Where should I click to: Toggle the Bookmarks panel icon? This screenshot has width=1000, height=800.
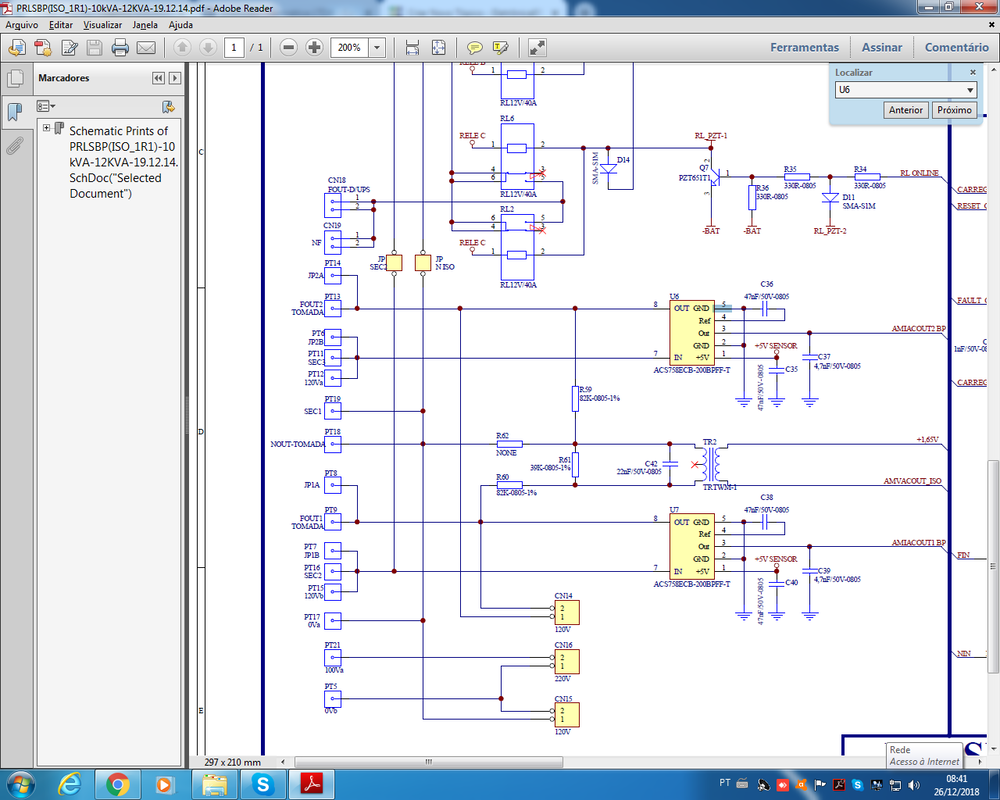tap(15, 112)
